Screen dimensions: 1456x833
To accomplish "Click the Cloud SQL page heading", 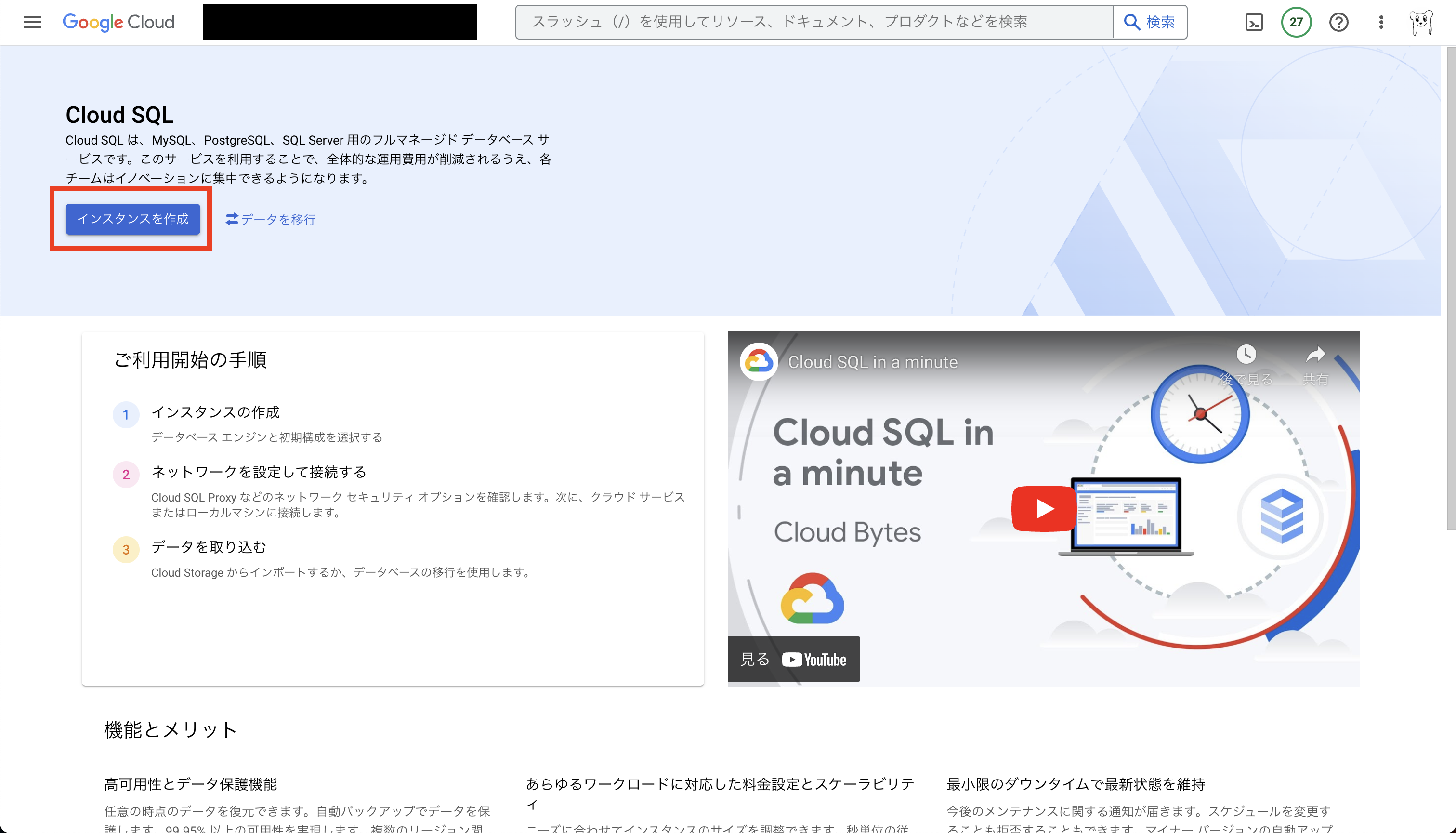I will click(119, 115).
